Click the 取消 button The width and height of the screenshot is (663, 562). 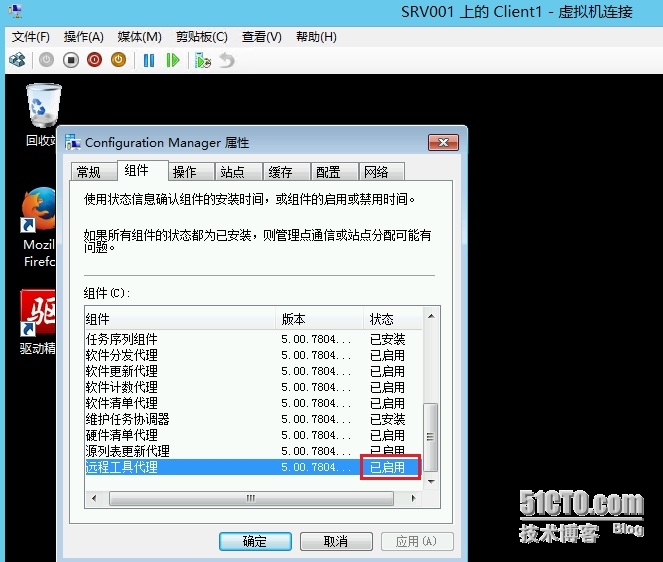click(336, 541)
